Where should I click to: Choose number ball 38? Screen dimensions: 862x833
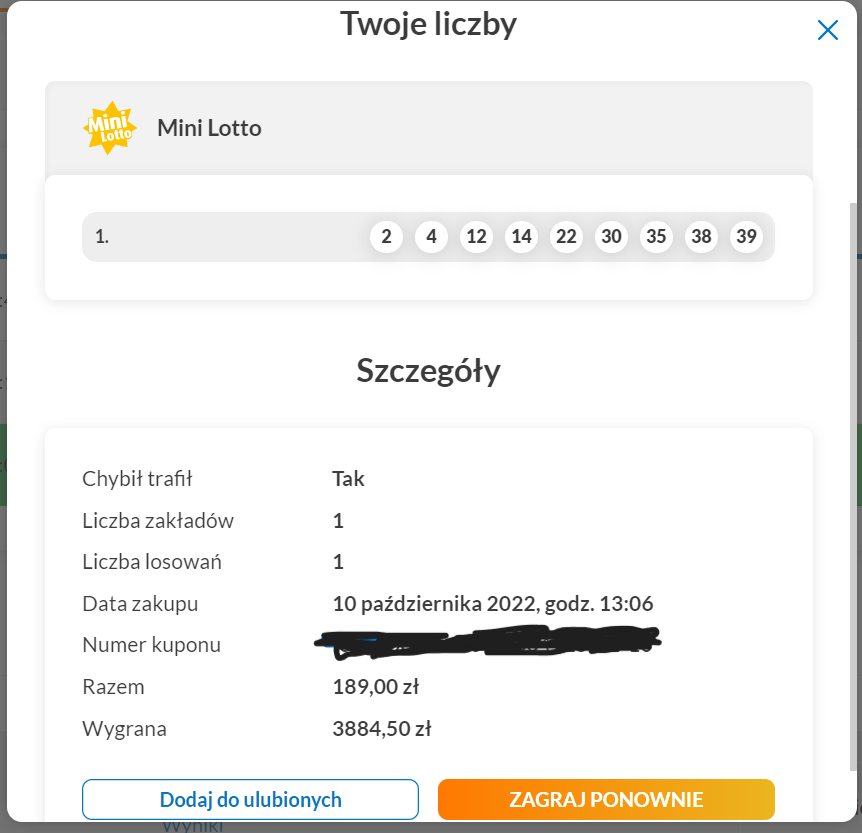tap(701, 237)
